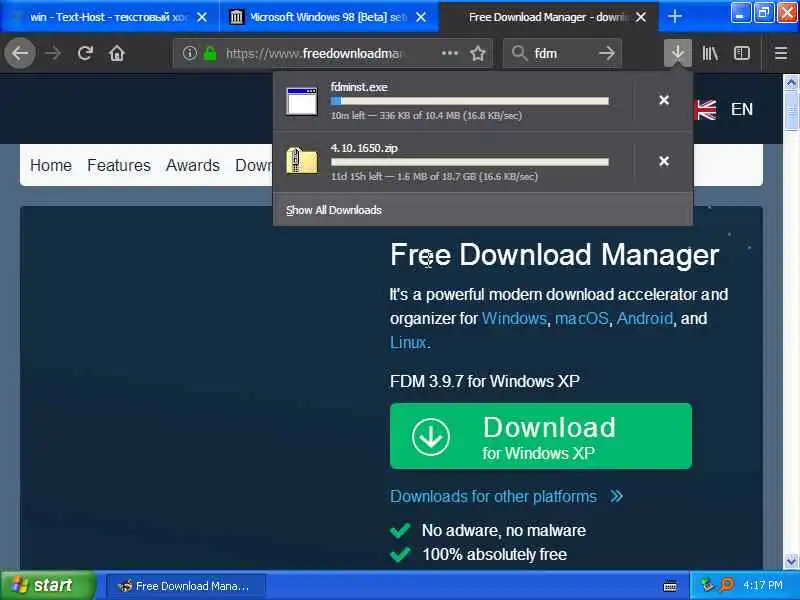Click into the fdm search box

[x=561, y=53]
